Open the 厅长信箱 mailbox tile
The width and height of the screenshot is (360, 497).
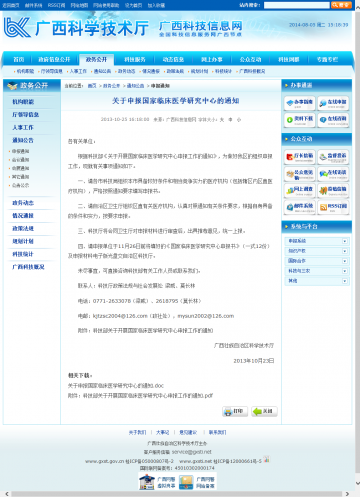click(x=300, y=157)
